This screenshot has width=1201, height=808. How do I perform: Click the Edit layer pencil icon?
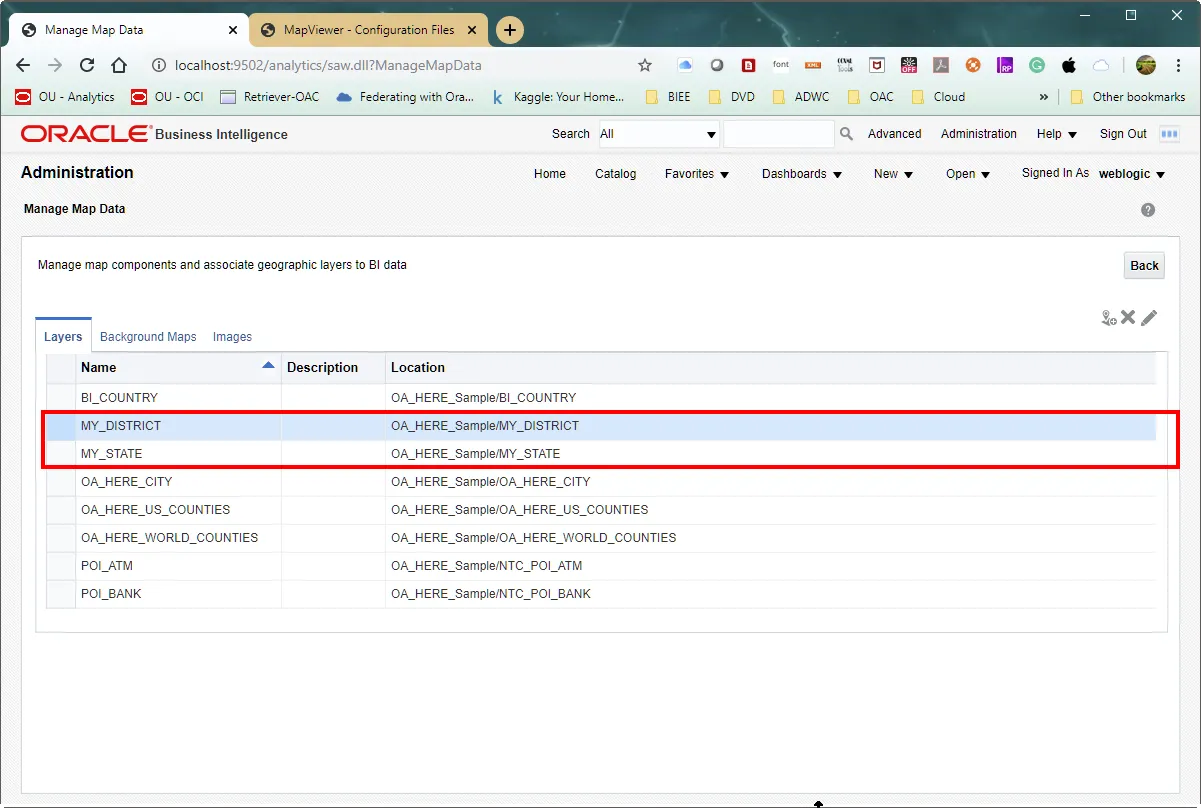[x=1149, y=317]
